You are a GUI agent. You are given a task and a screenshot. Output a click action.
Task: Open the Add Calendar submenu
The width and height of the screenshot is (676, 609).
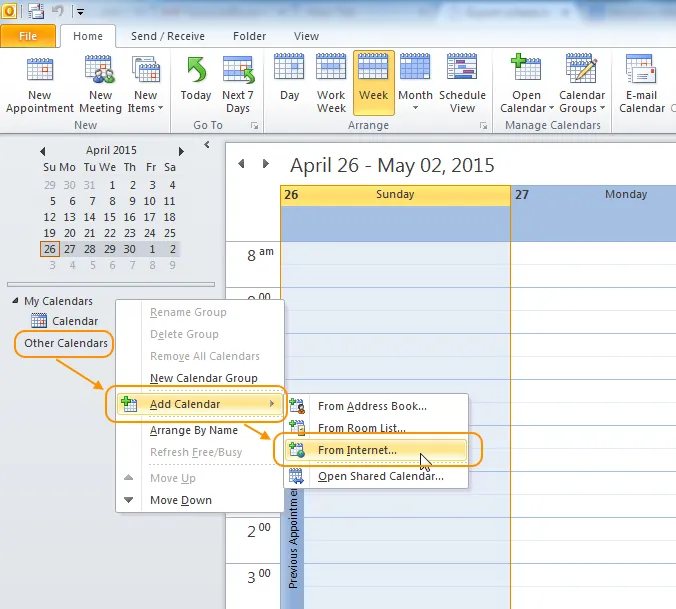tap(199, 404)
